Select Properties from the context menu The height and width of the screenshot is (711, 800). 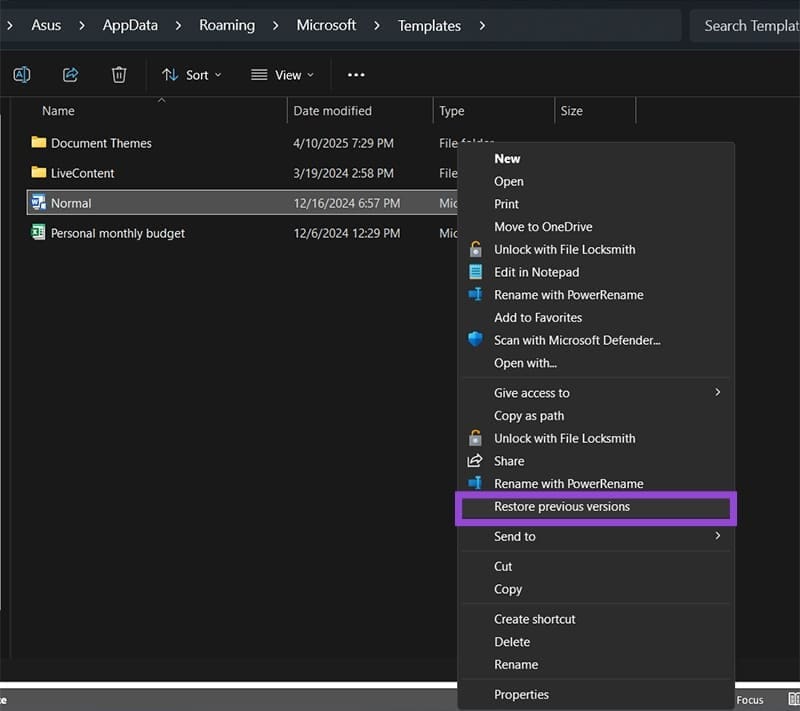click(x=521, y=694)
